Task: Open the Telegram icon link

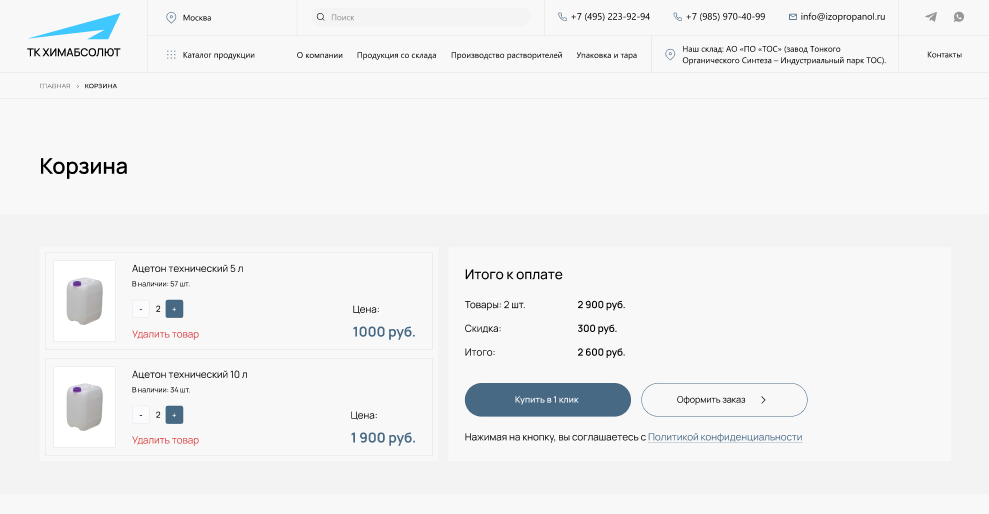Action: tap(931, 17)
